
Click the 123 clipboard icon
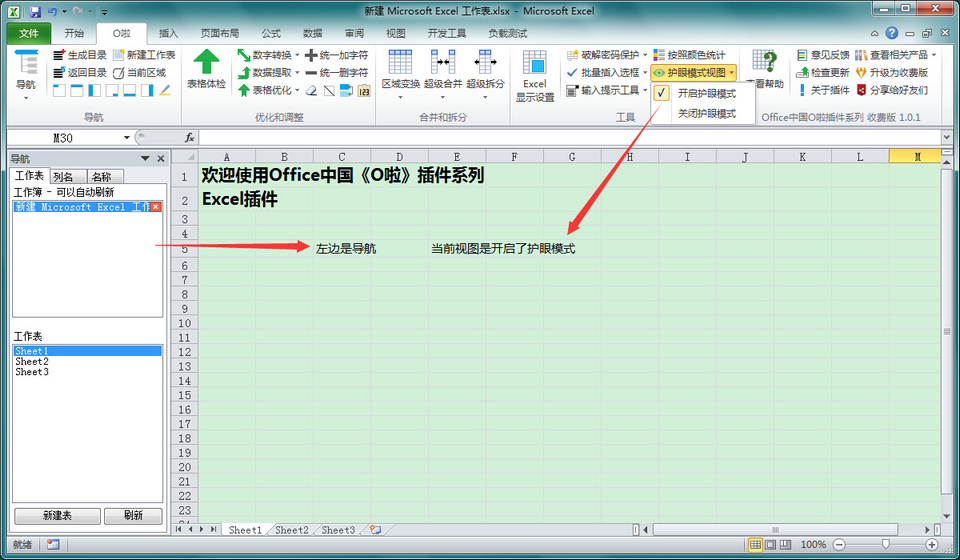click(364, 91)
